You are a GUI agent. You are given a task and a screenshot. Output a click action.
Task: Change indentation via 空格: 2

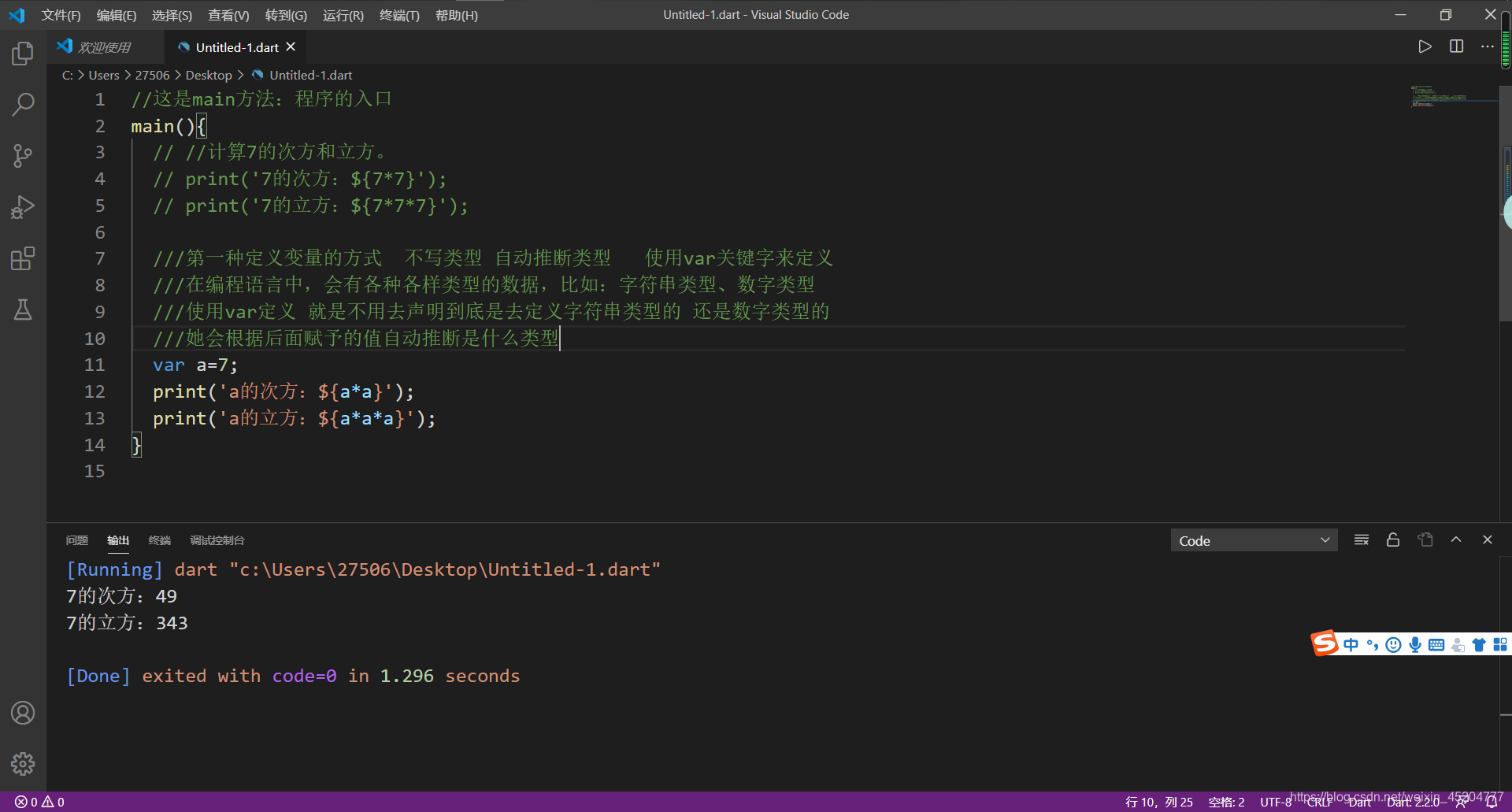click(1227, 802)
